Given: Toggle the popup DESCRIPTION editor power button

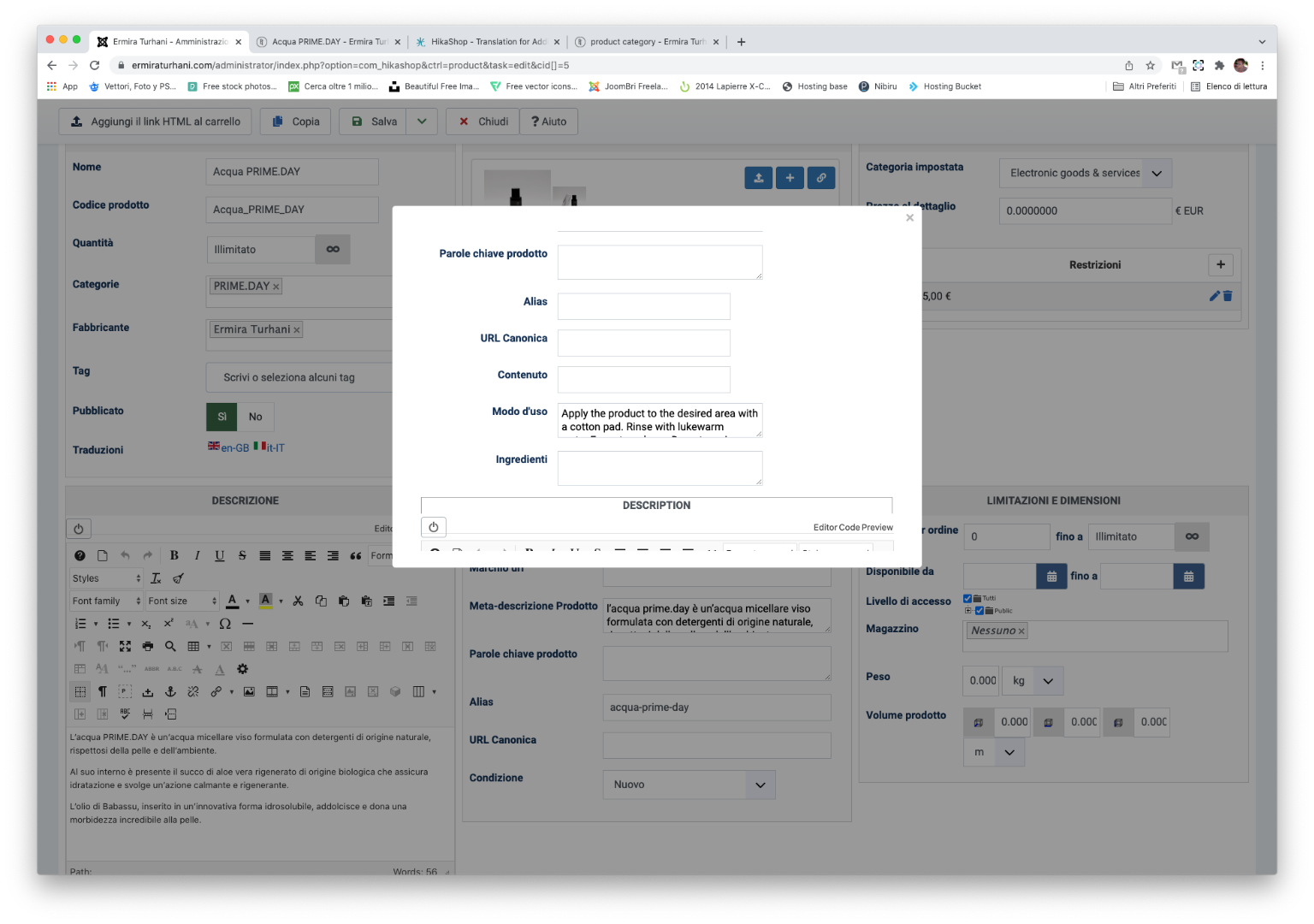Looking at the screenshot, I should point(434,527).
